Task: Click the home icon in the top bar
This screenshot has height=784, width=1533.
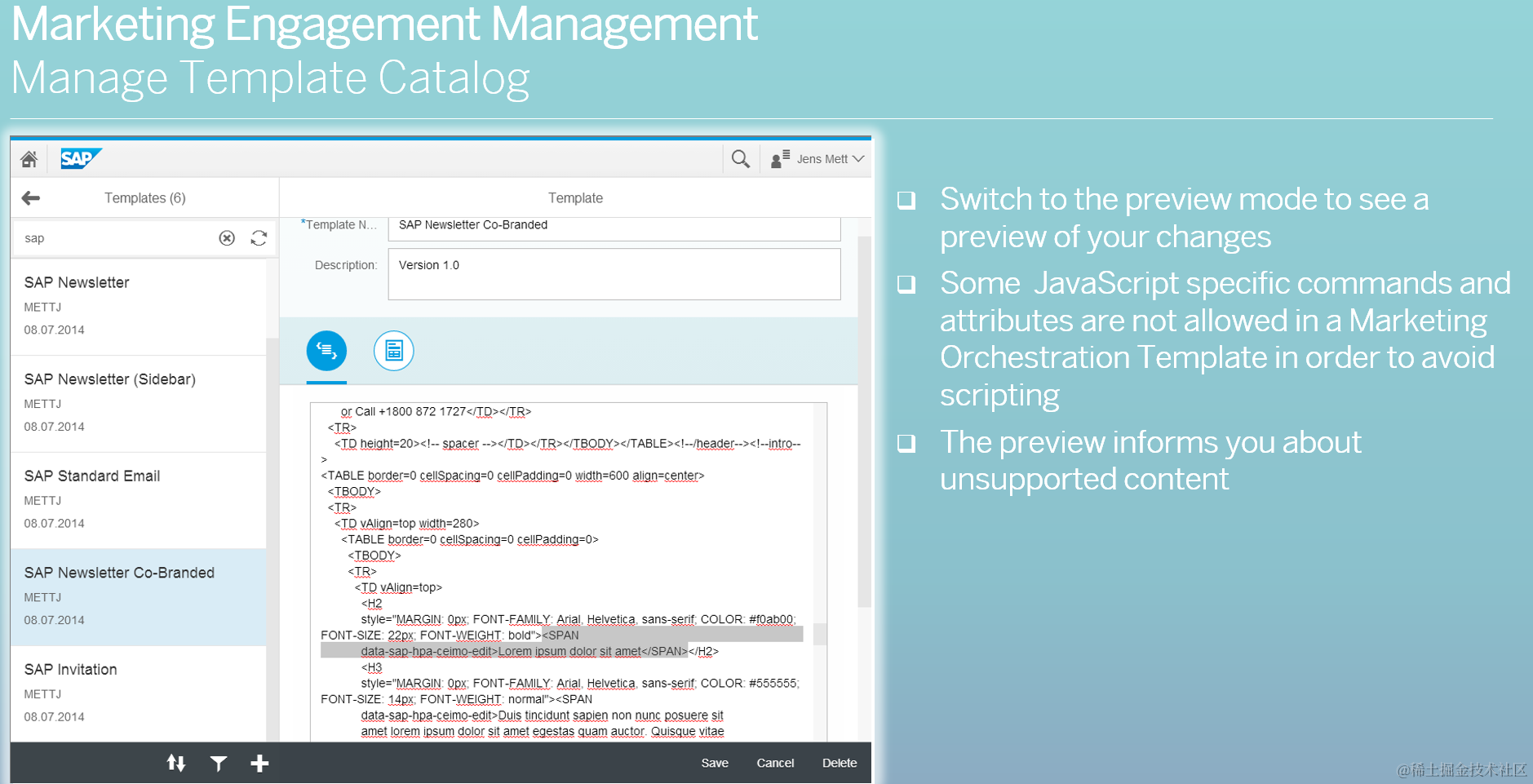Action: (x=29, y=158)
